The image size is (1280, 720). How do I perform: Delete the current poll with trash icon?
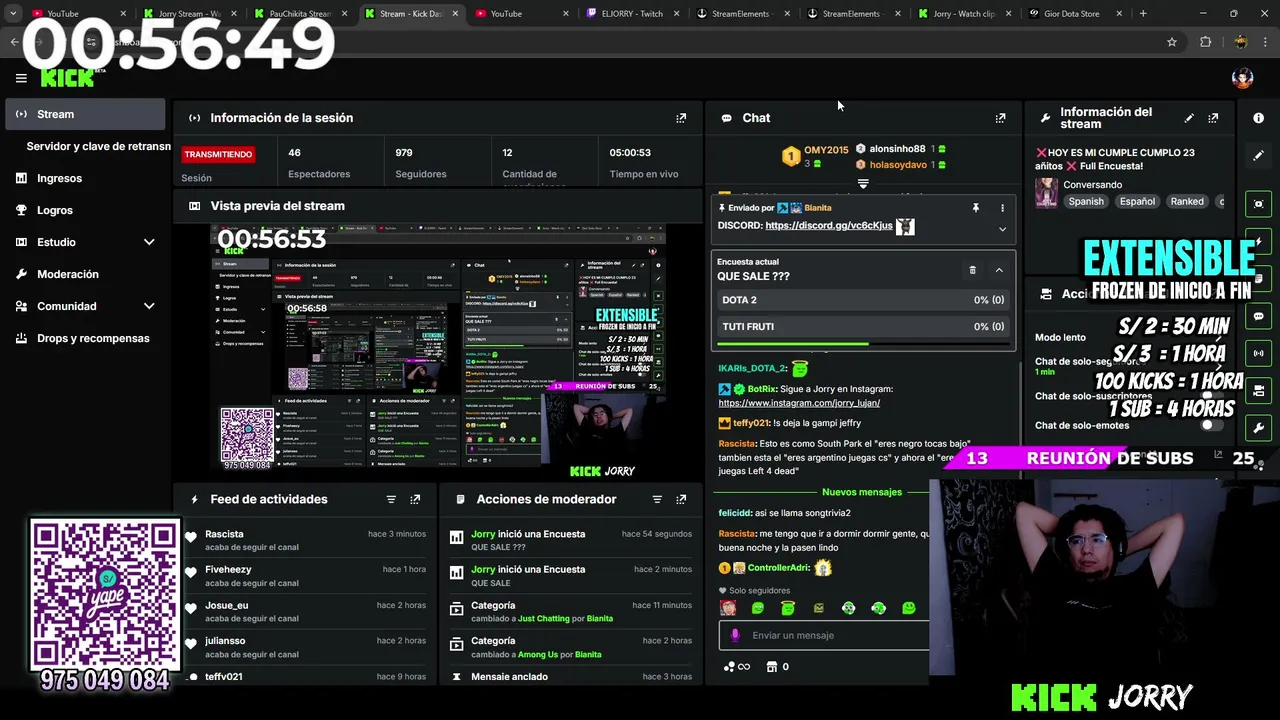click(972, 270)
